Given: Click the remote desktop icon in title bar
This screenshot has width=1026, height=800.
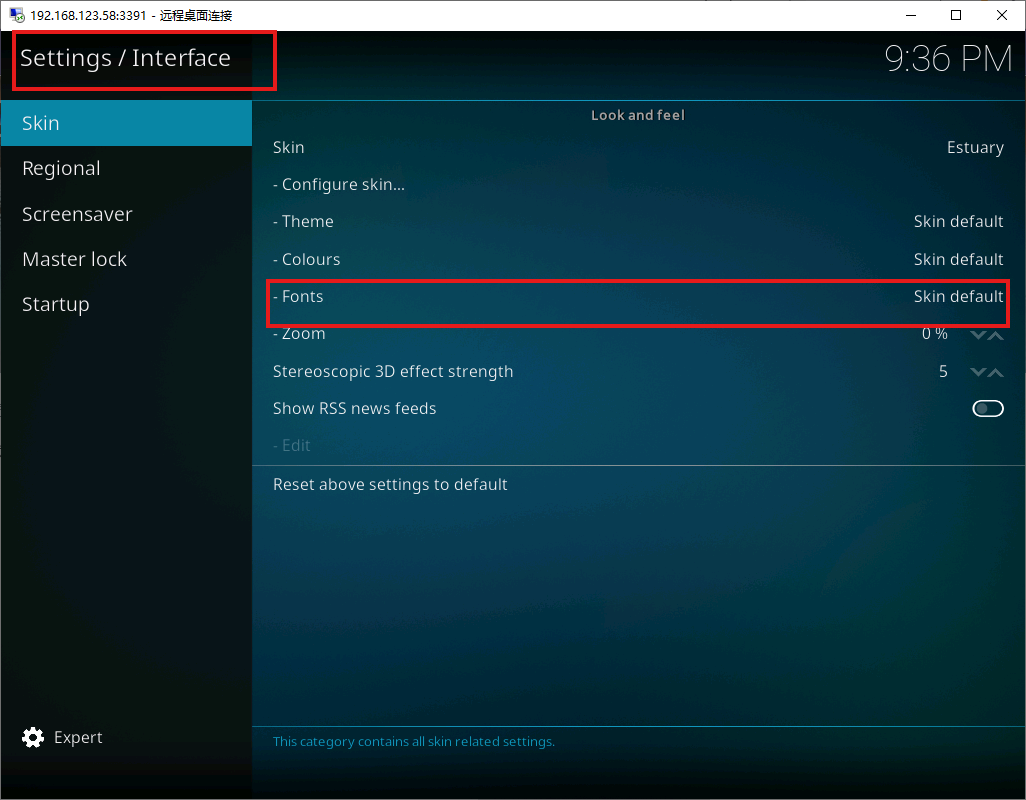Looking at the screenshot, I should (x=16, y=15).
